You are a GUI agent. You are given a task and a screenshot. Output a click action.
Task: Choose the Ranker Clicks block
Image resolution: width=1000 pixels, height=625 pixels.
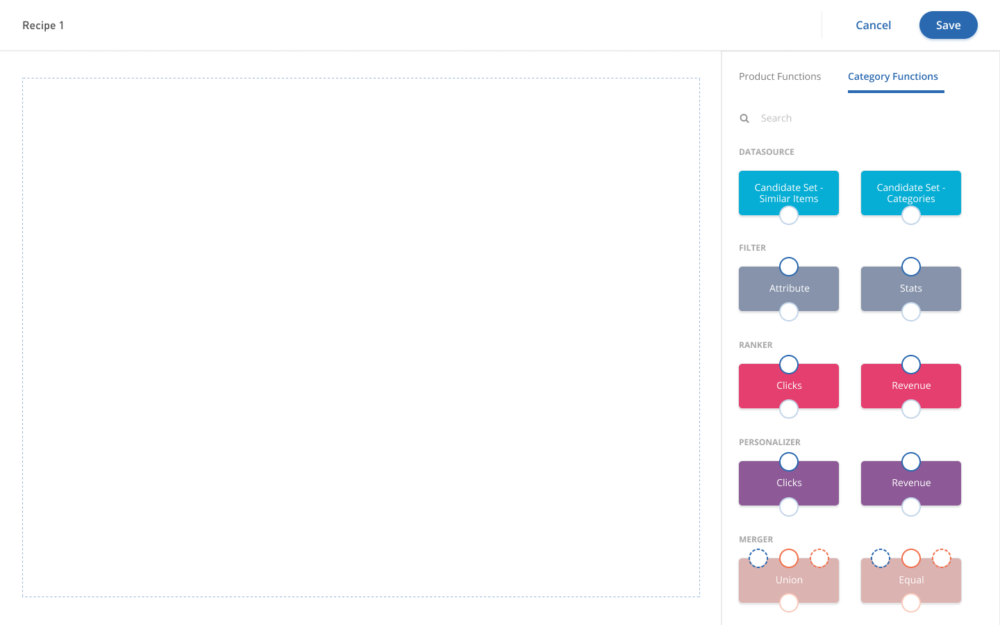click(x=788, y=386)
